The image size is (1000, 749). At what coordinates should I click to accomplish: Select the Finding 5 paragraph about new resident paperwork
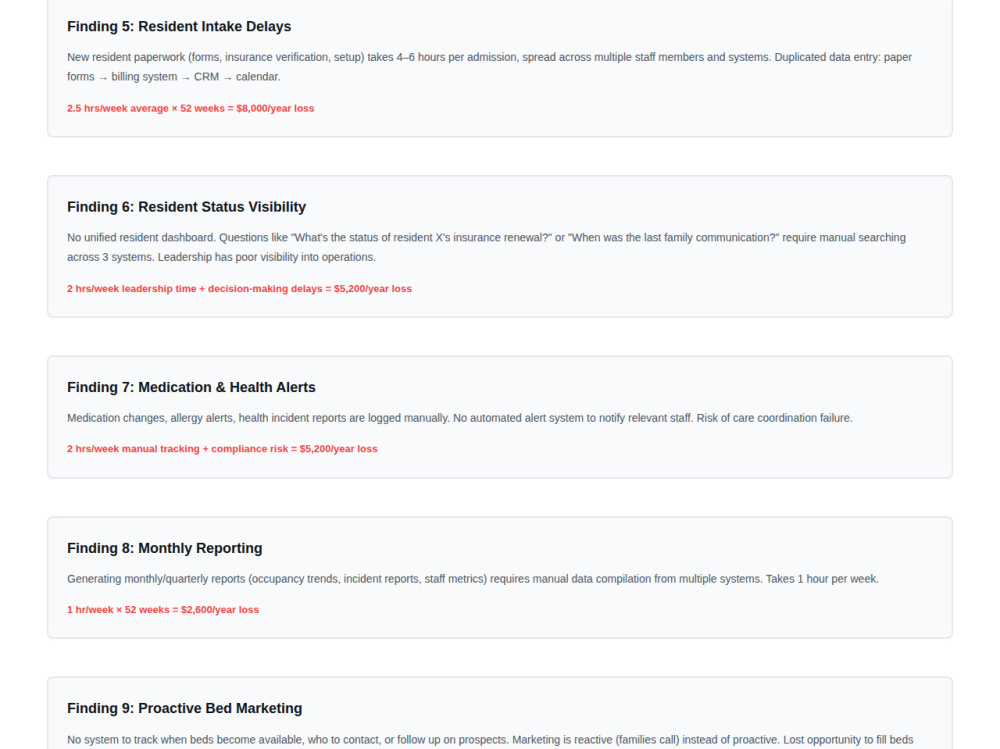click(x=489, y=67)
